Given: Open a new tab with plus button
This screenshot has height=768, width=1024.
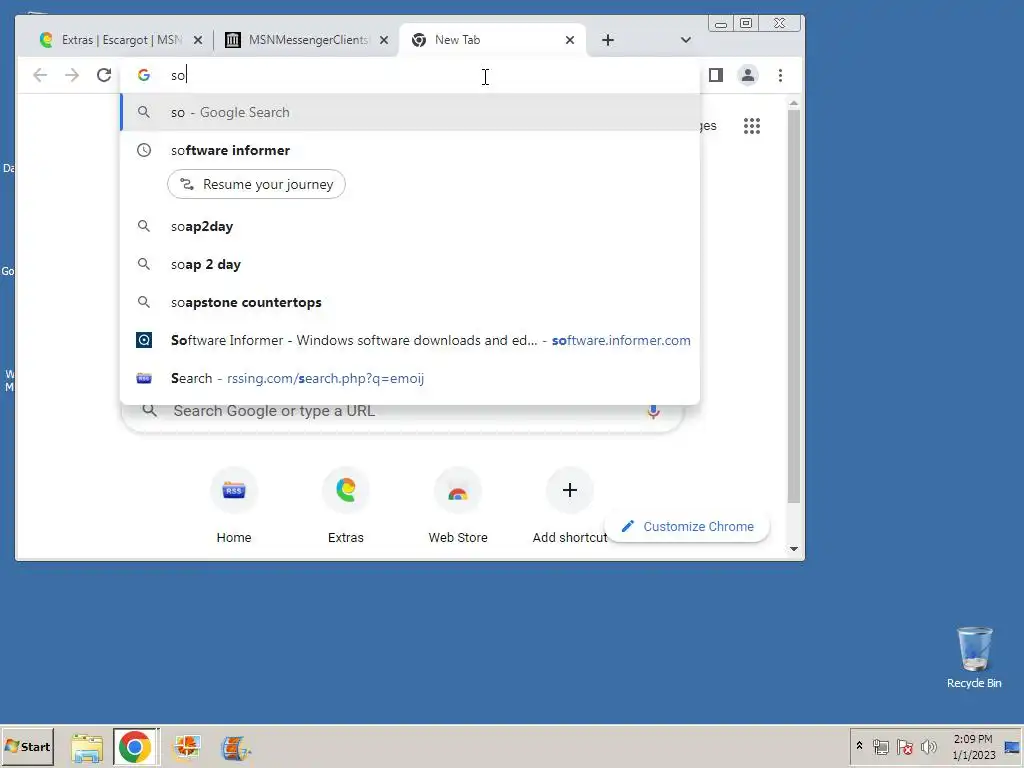Looking at the screenshot, I should pyautogui.click(x=607, y=40).
